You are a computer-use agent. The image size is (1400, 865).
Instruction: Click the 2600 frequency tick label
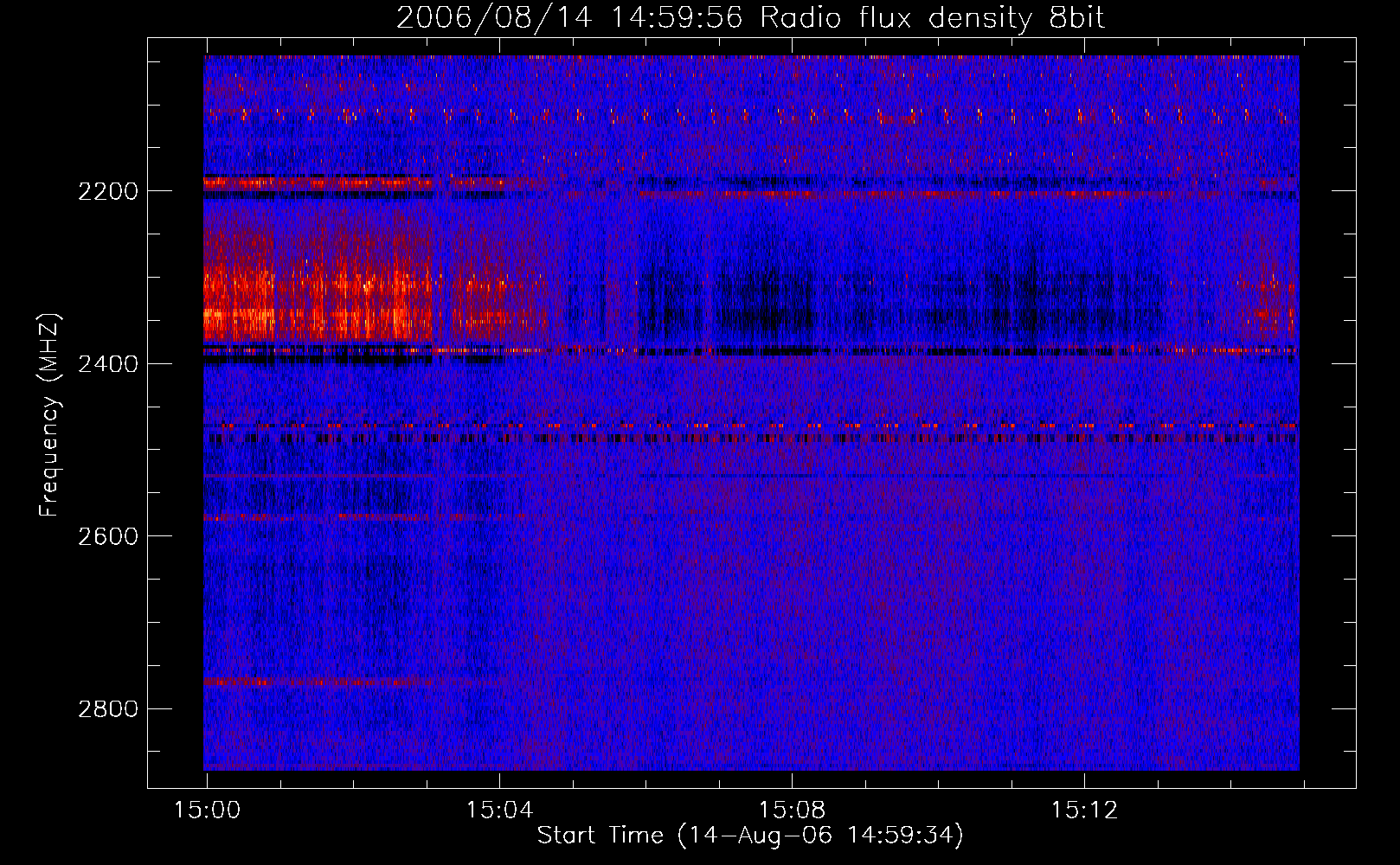pyautogui.click(x=108, y=536)
